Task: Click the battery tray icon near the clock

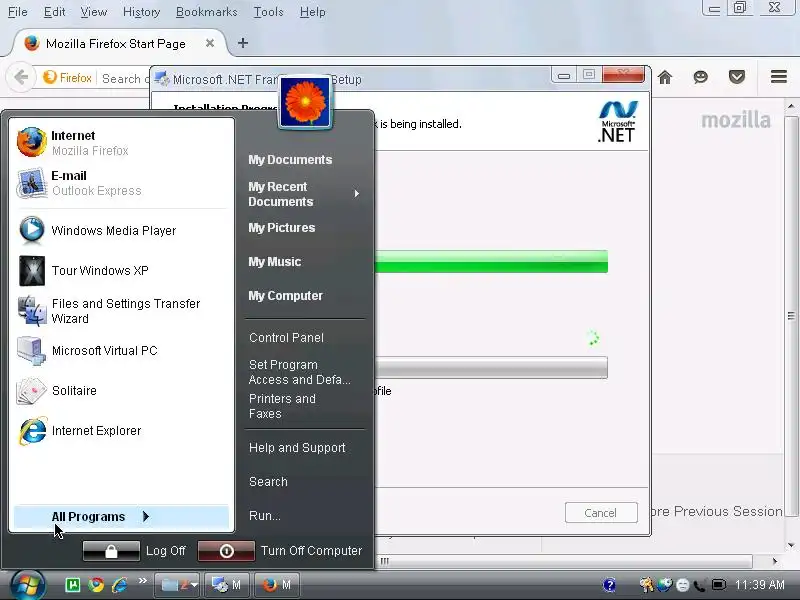Action: click(x=719, y=585)
